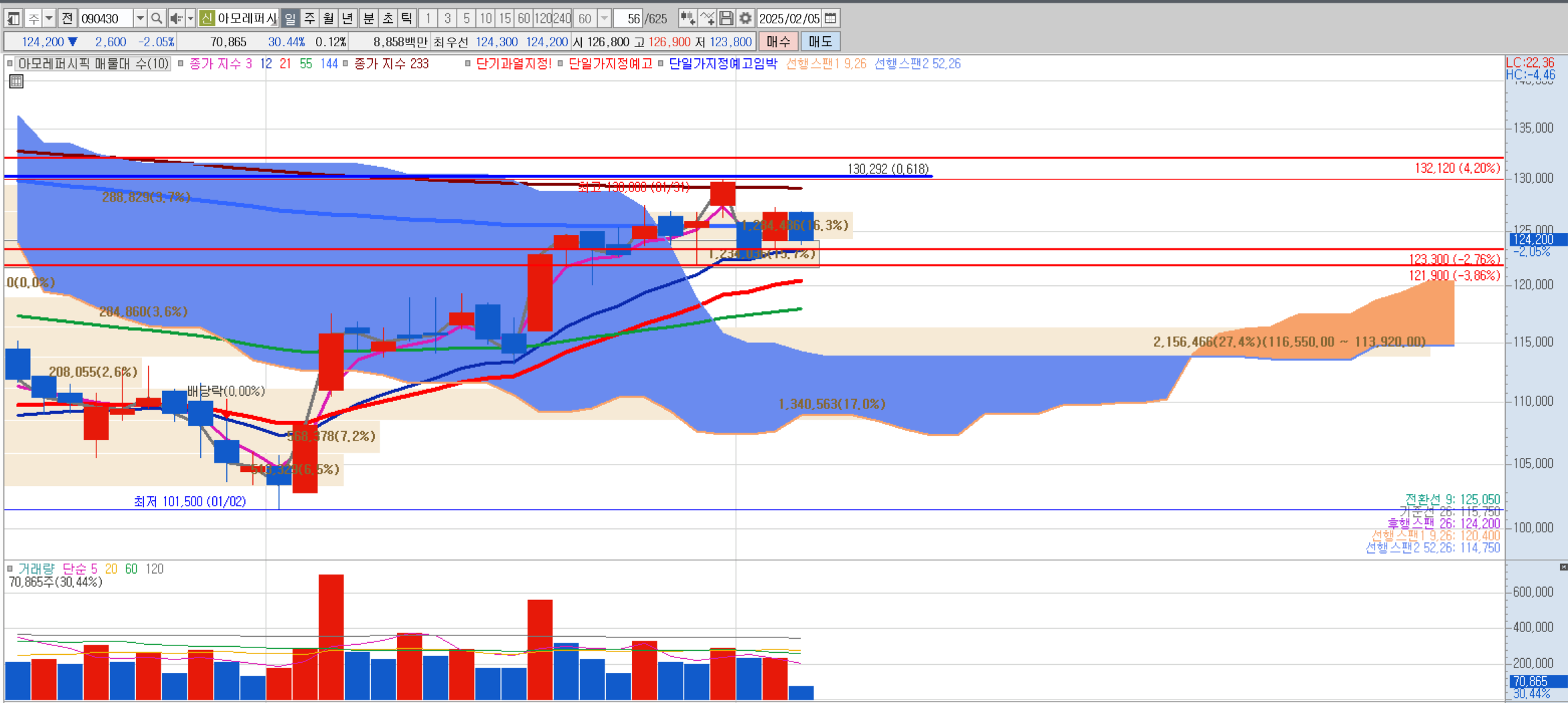Click the blue 매도 sell button
1568x703 pixels.
pos(820,42)
